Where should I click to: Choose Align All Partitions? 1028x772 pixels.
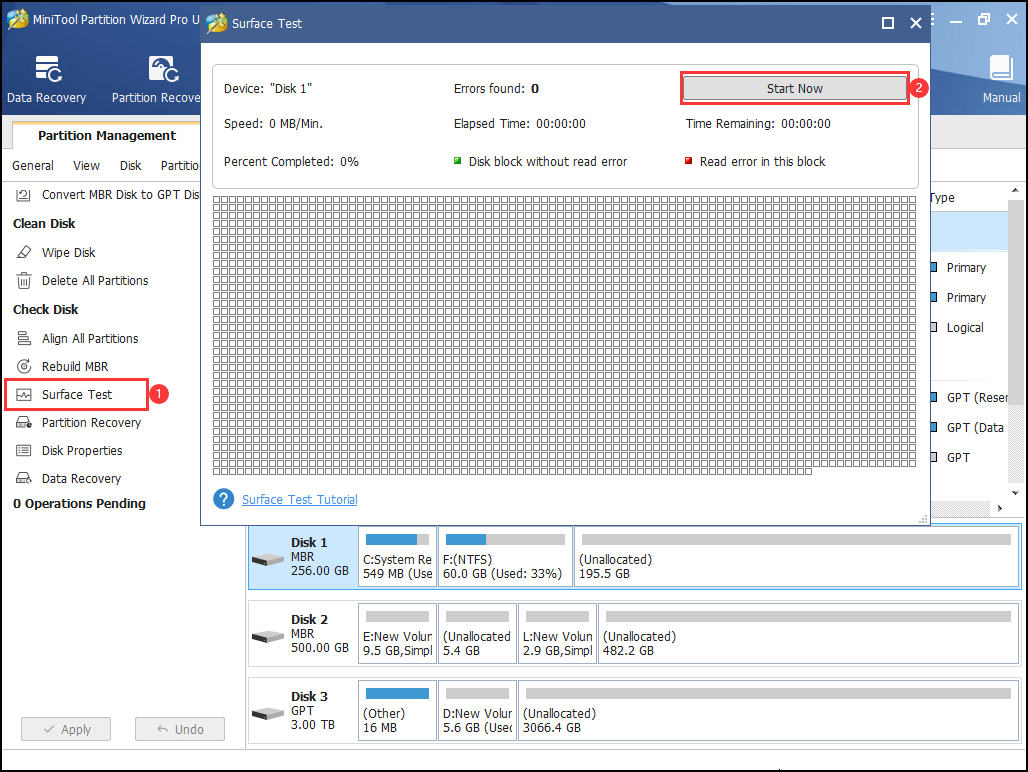pyautogui.click(x=90, y=338)
